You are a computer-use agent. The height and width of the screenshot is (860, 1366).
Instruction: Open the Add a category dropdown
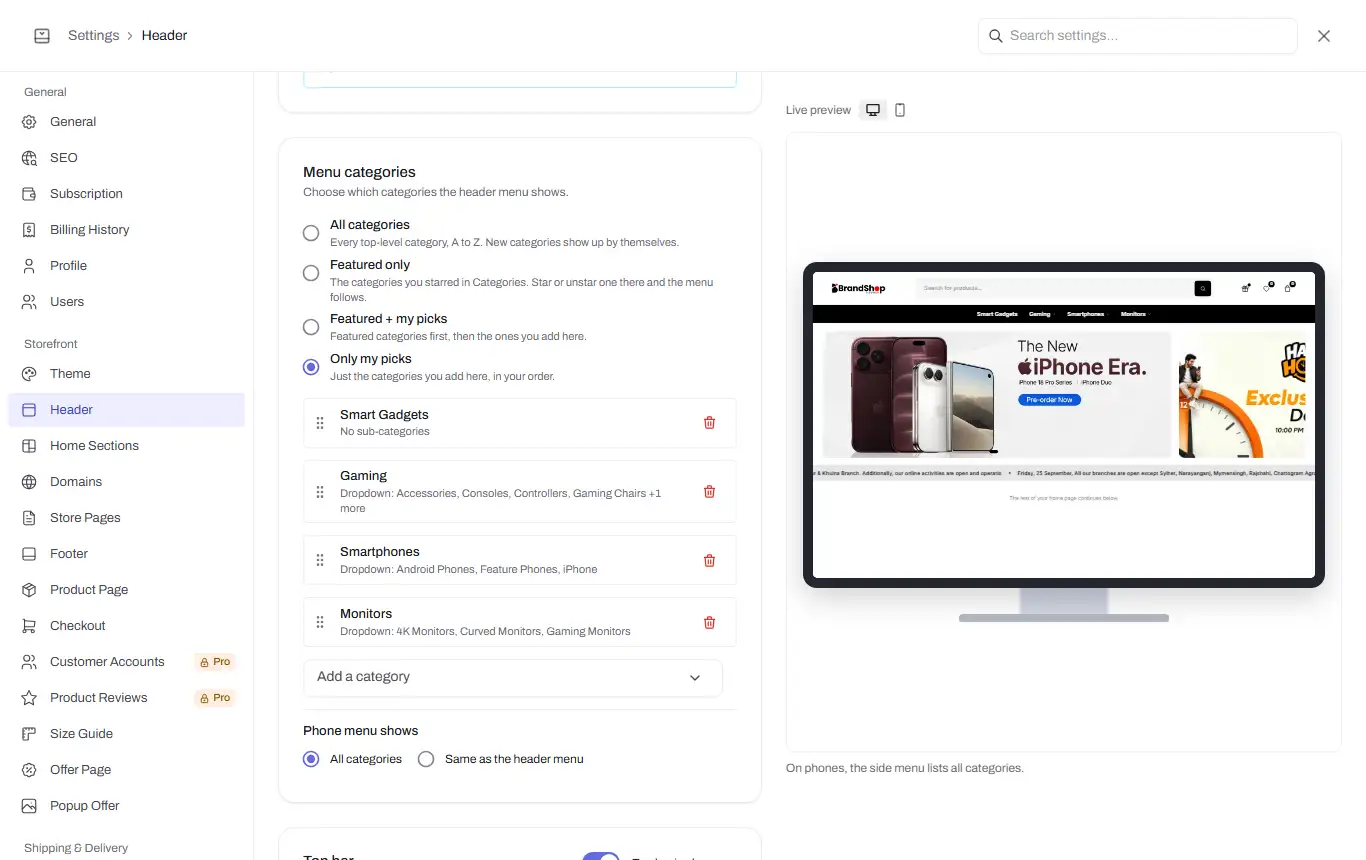point(512,677)
